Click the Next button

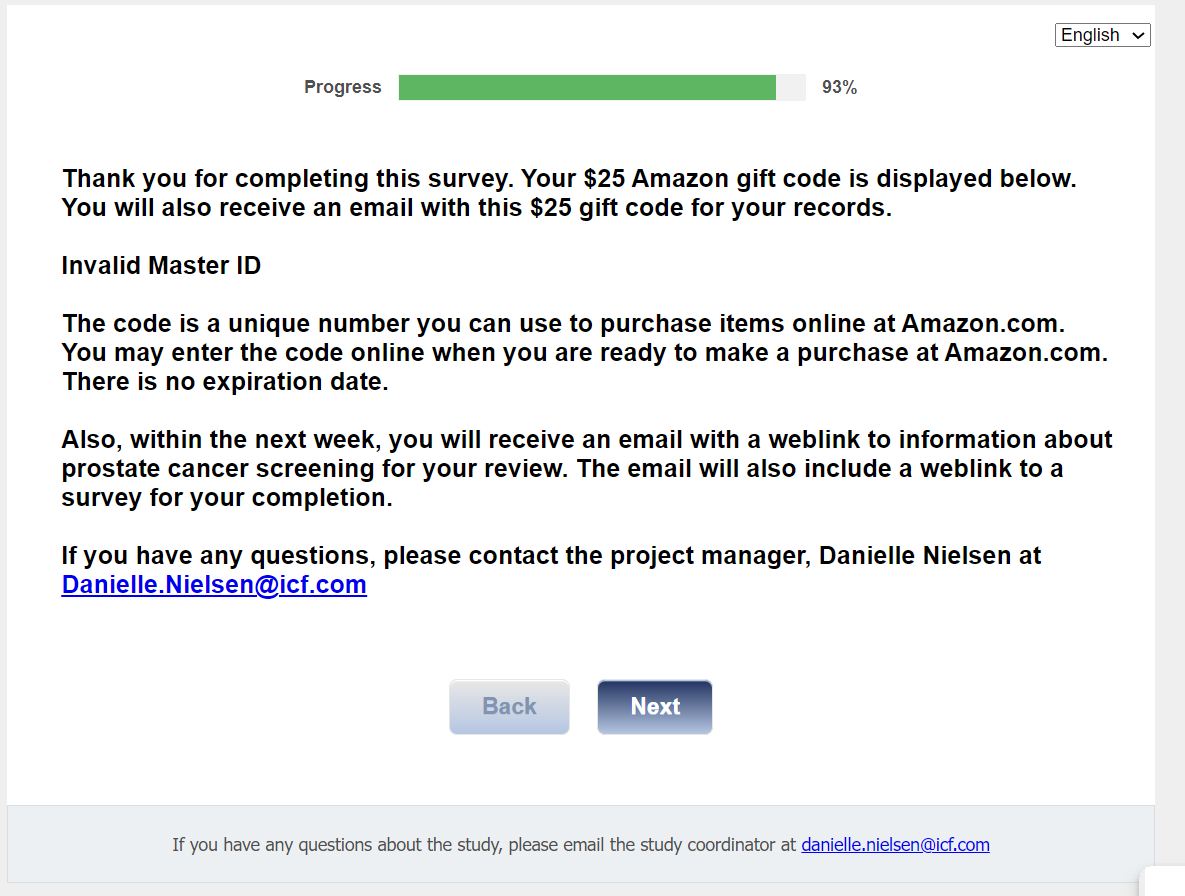(x=655, y=707)
